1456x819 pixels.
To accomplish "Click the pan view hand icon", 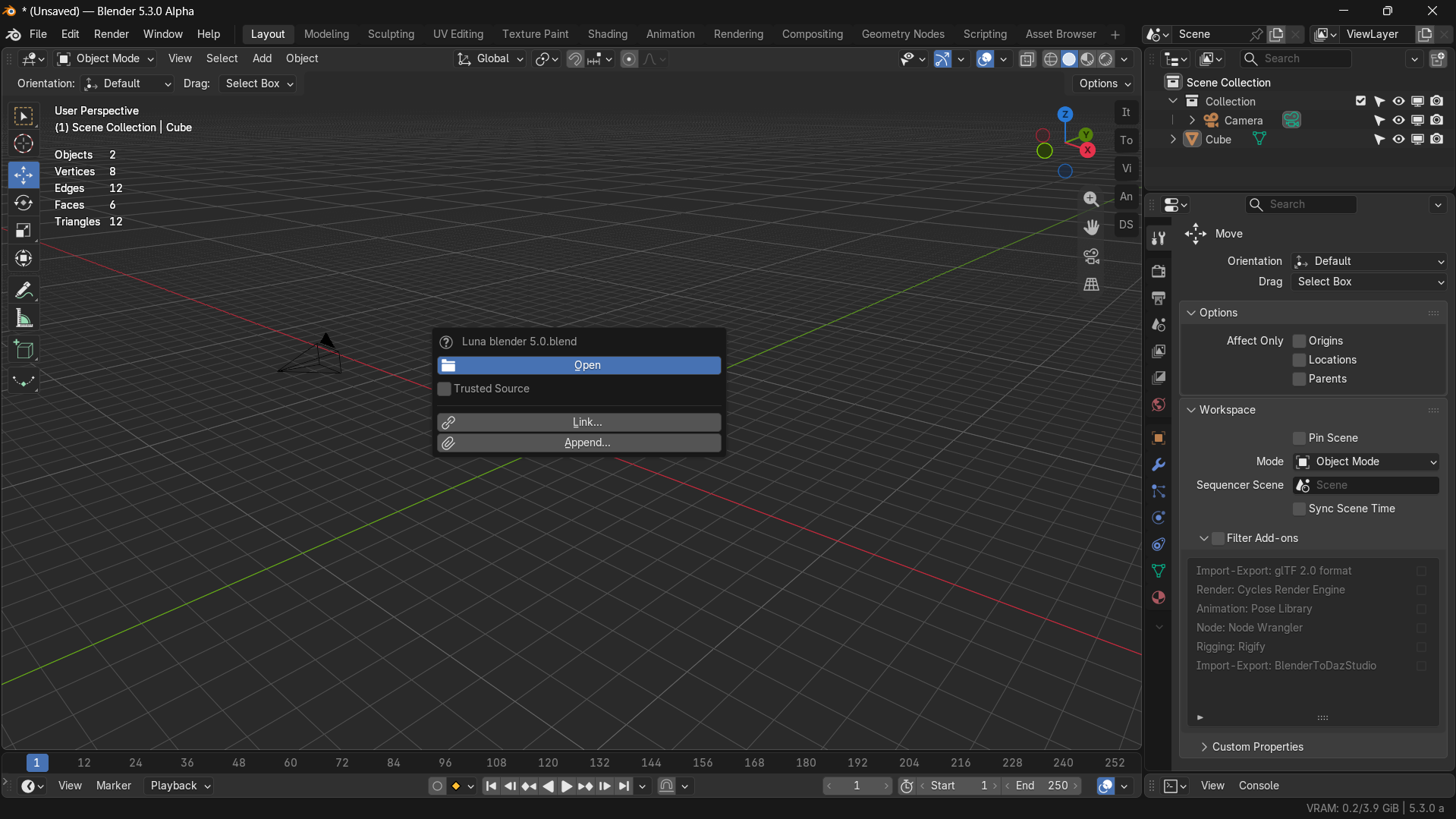I will (1091, 227).
